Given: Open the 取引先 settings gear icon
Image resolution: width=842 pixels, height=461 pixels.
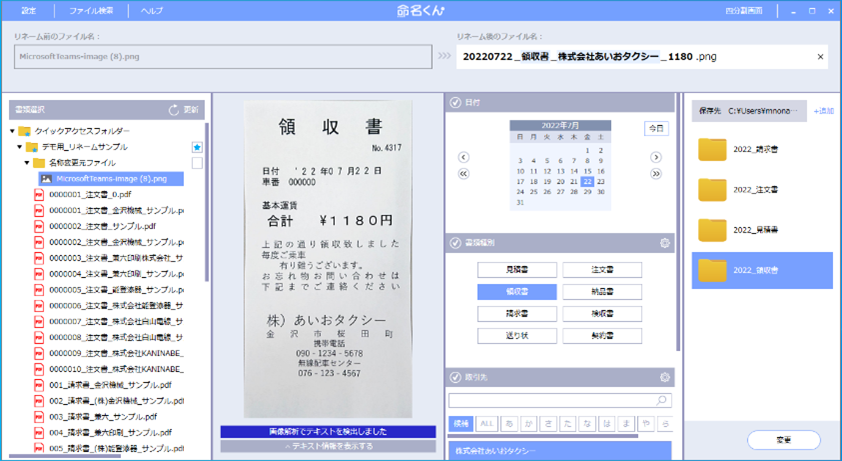Looking at the screenshot, I should (x=665, y=377).
